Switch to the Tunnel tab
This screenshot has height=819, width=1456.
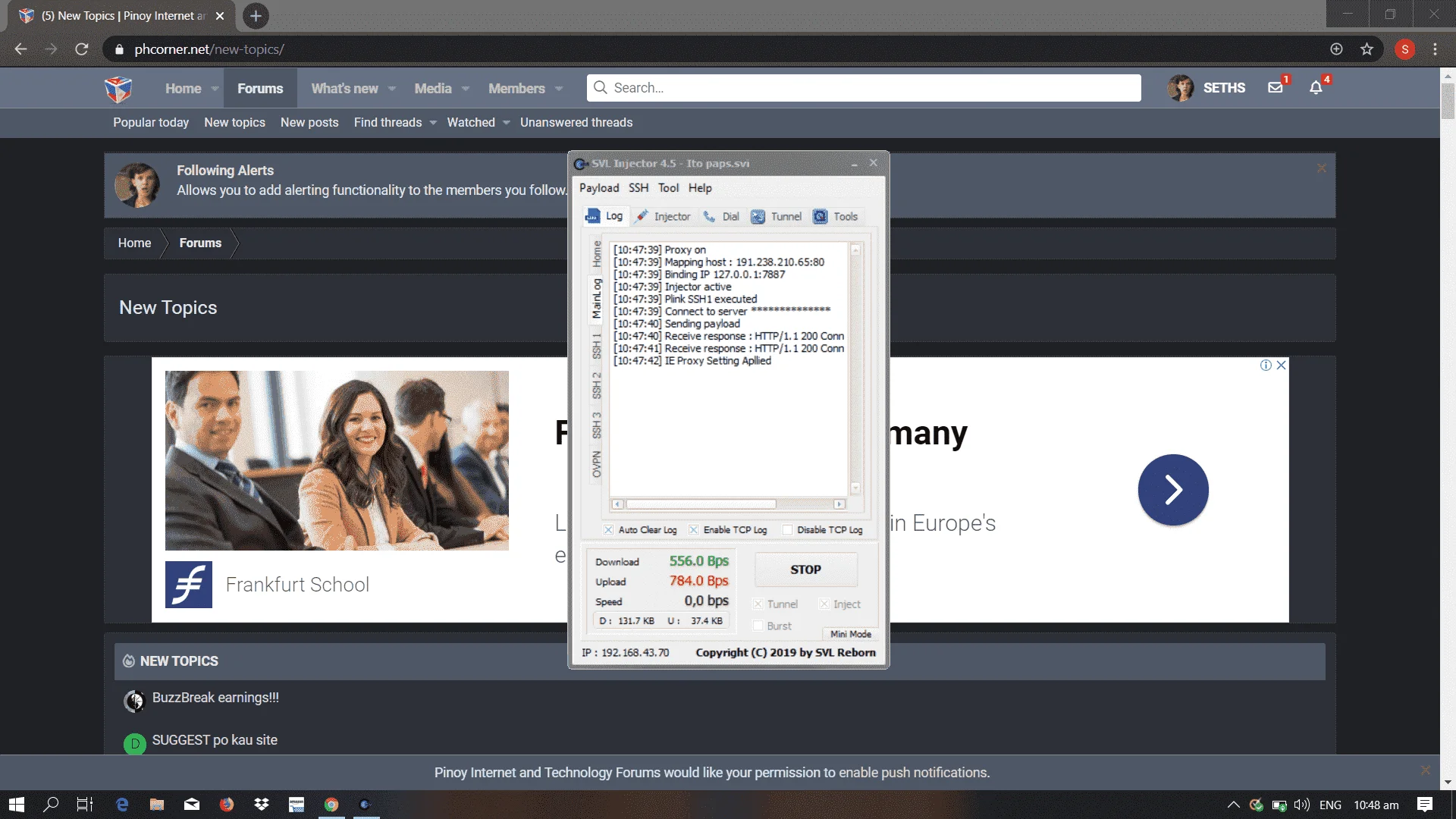point(776,217)
